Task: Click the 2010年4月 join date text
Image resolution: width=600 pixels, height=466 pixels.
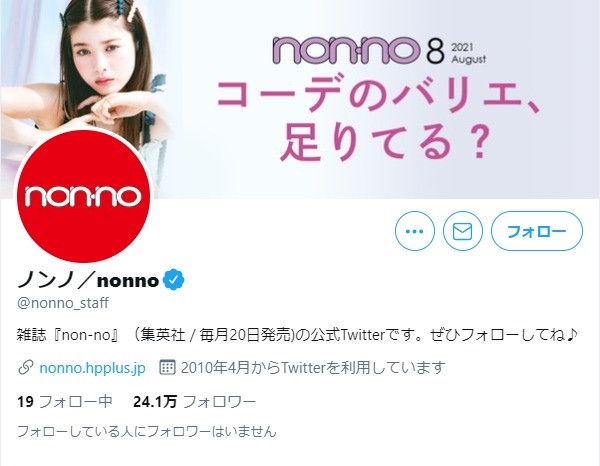Action: (313, 368)
